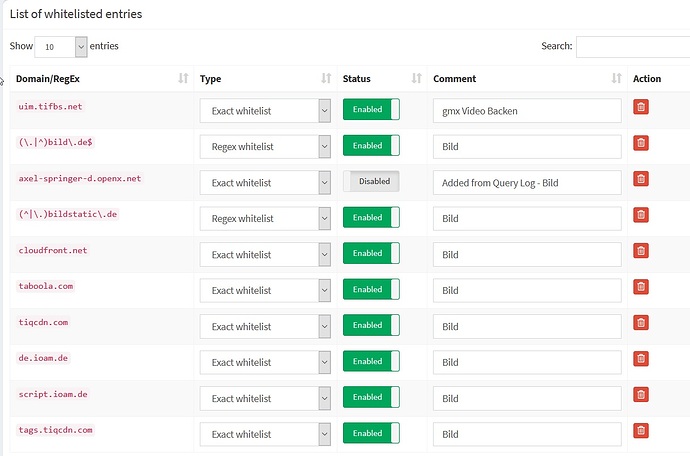Image resolution: width=690 pixels, height=456 pixels.
Task: Delete the uim.tifbs.net whitelist entry
Action: pyautogui.click(x=641, y=107)
